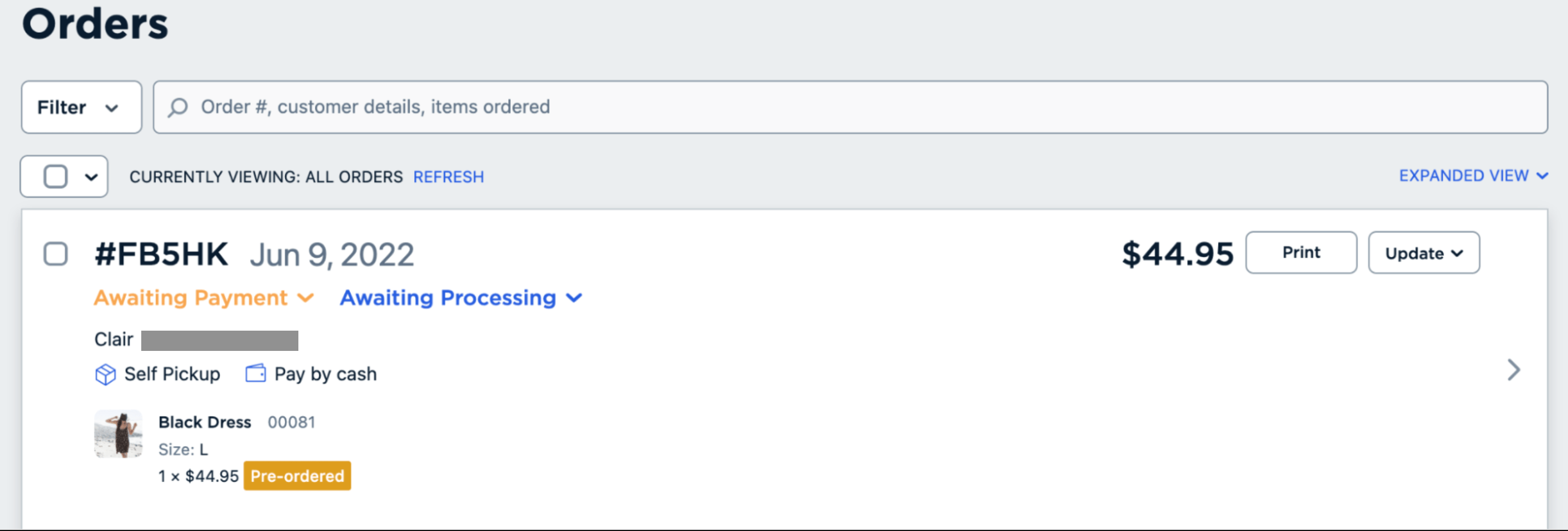The height and width of the screenshot is (531, 1568).
Task: Click the Pay by cash wallet icon
Action: click(255, 373)
